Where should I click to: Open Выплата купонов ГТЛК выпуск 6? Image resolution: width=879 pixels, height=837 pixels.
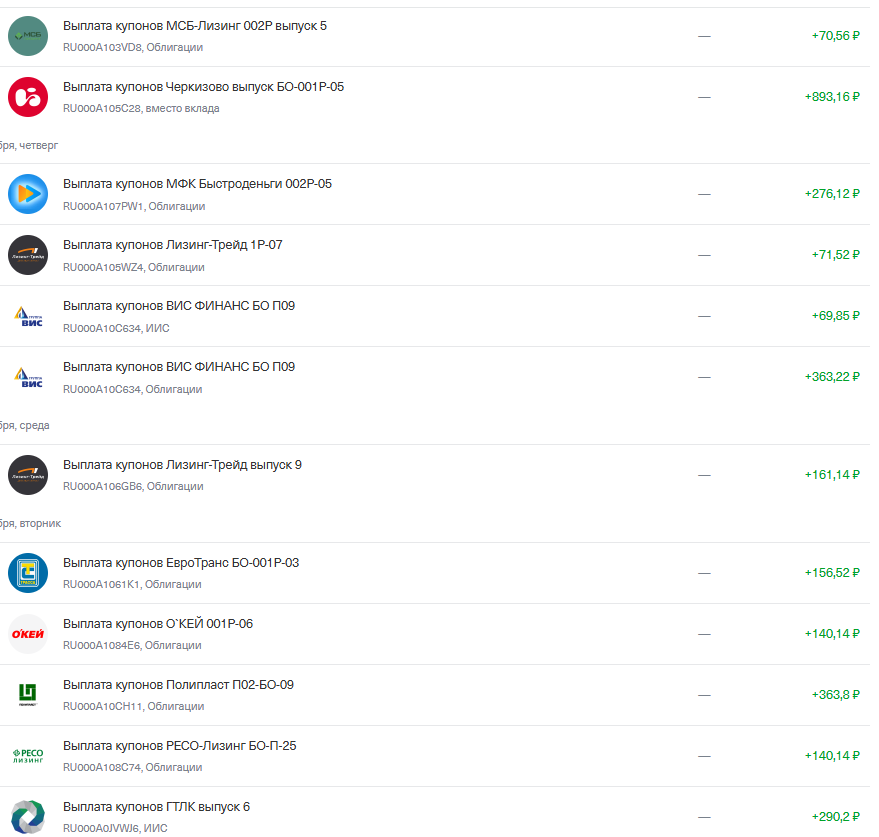pyautogui.click(x=156, y=807)
